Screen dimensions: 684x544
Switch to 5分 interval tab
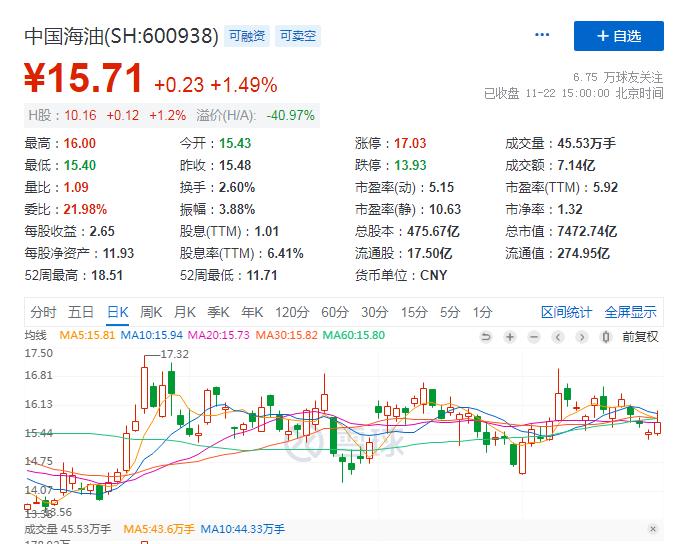pyautogui.click(x=450, y=312)
